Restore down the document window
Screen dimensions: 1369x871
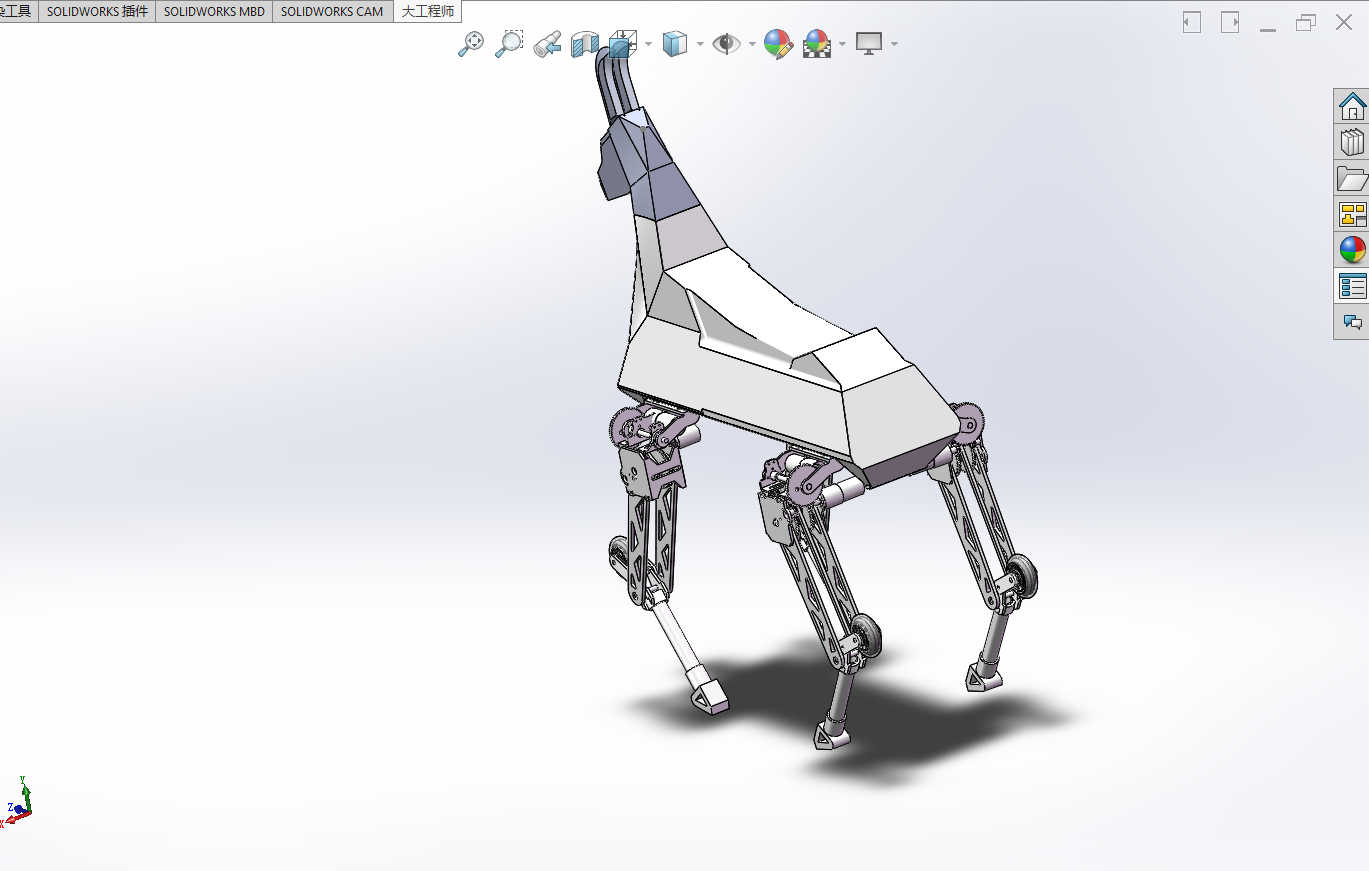click(x=1306, y=22)
